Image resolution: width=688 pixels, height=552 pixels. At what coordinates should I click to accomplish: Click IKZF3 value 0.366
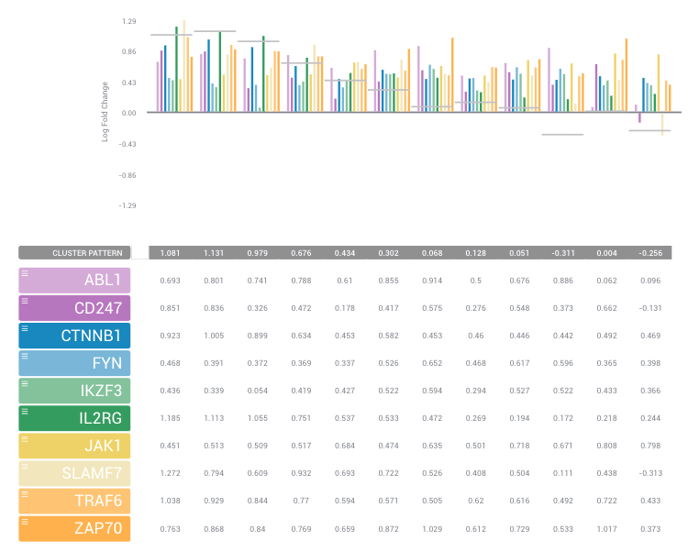pos(650,391)
